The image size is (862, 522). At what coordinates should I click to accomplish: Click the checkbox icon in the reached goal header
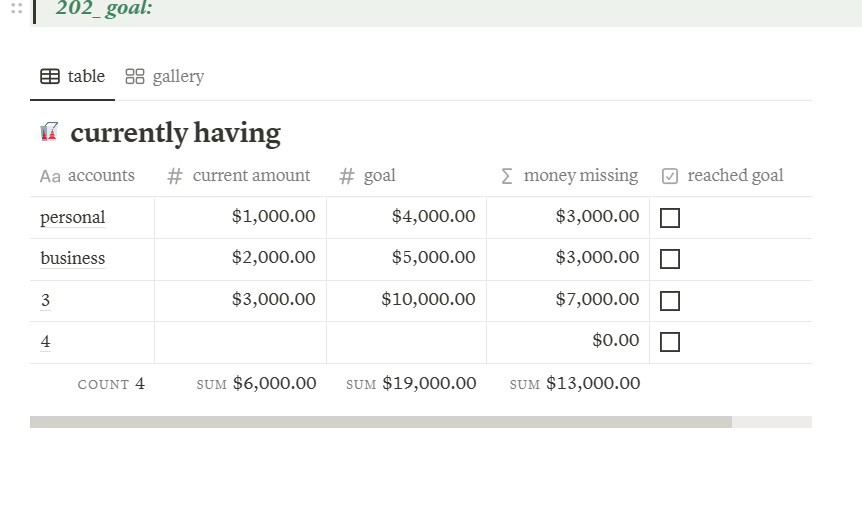coord(670,177)
